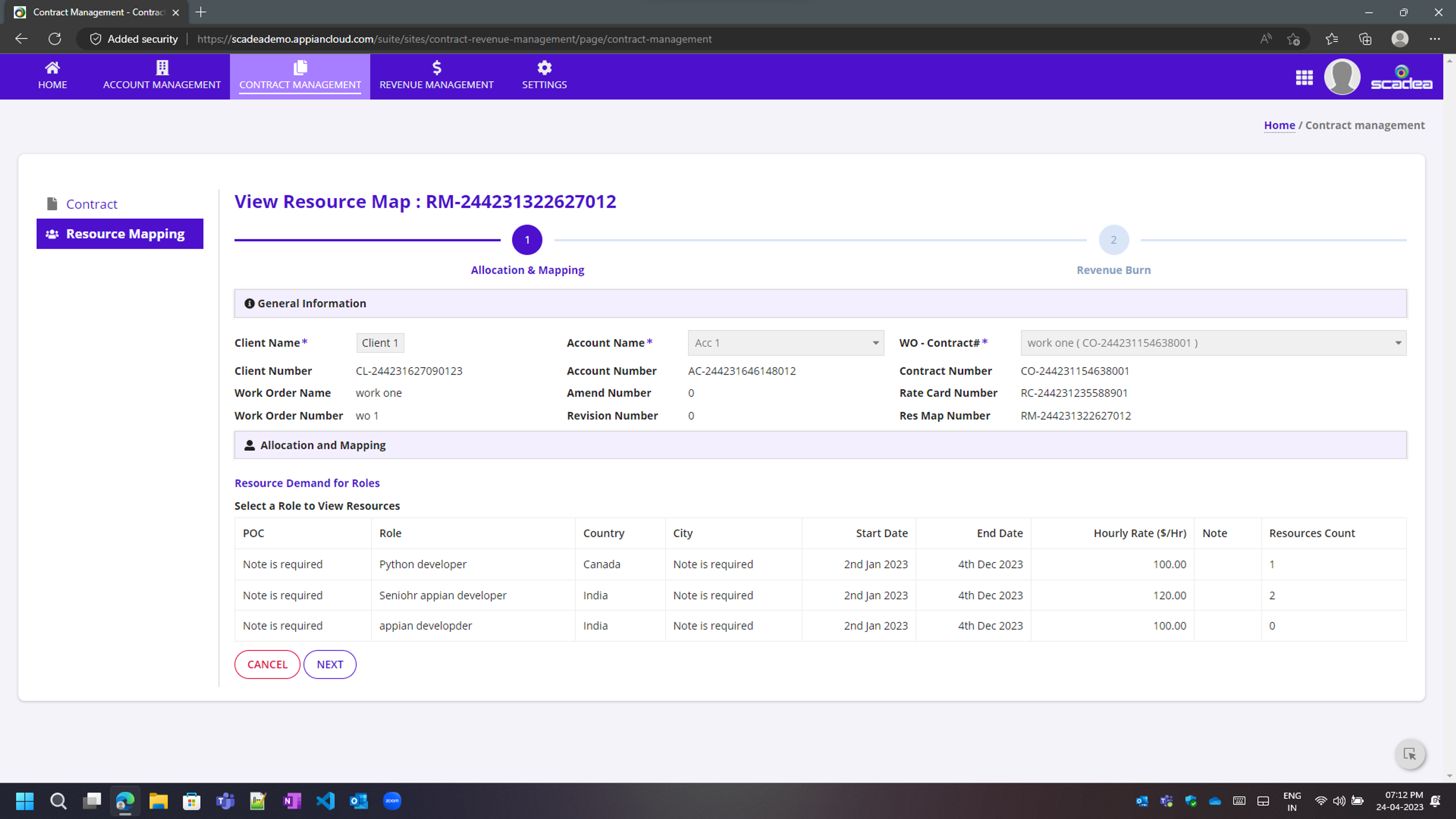Click the General Information info icon
This screenshot has width=1456, height=819.
pos(249,303)
